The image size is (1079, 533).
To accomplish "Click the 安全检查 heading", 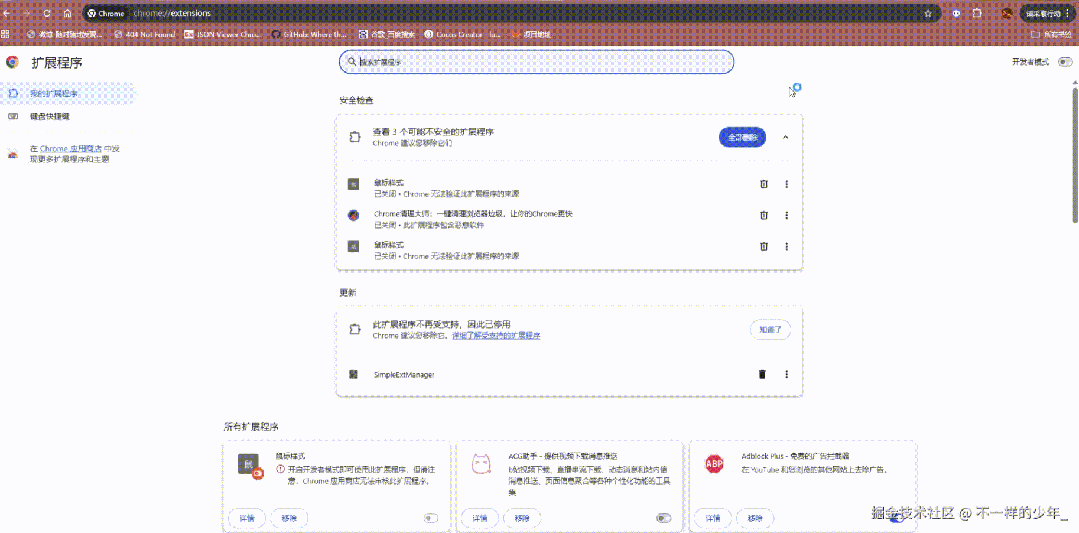I will click(356, 100).
